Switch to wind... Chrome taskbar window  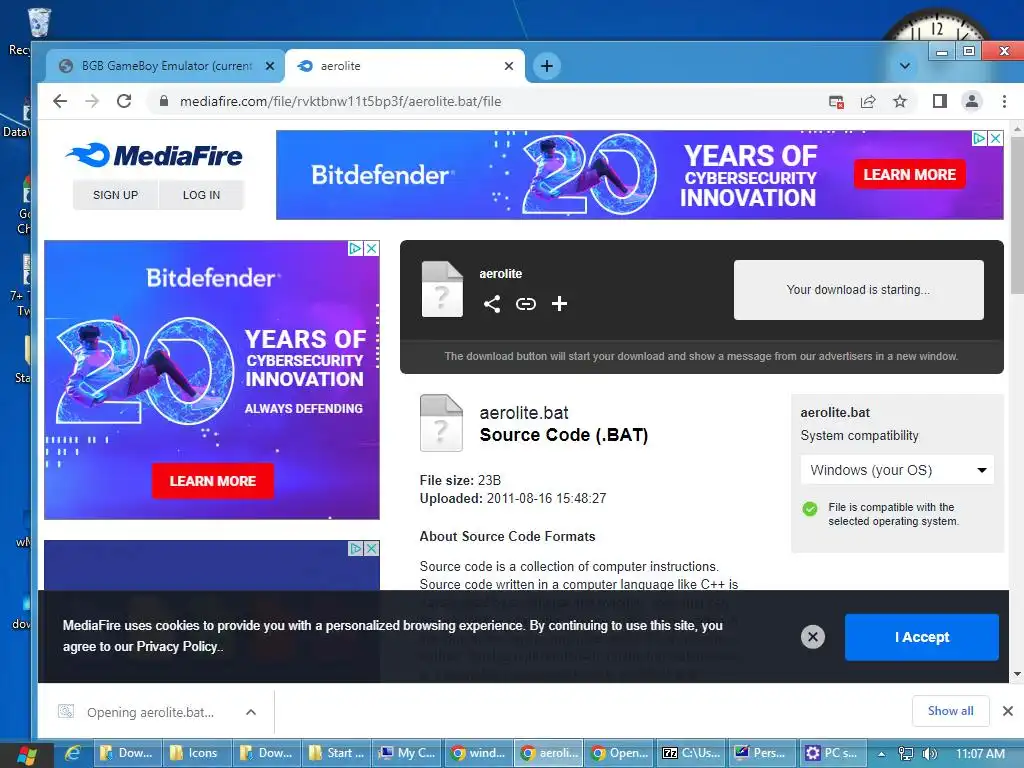click(x=479, y=753)
